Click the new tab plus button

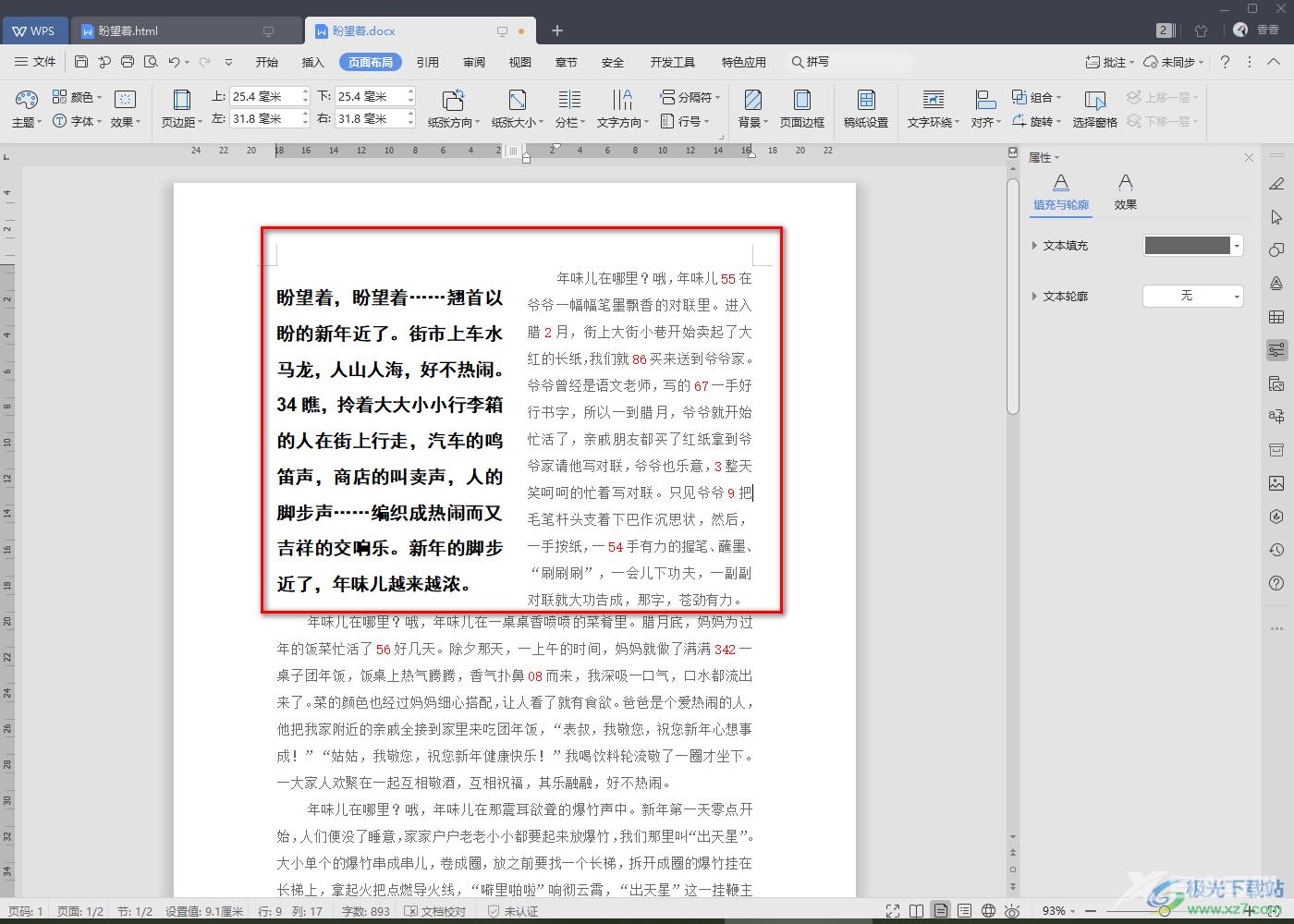[x=557, y=30]
